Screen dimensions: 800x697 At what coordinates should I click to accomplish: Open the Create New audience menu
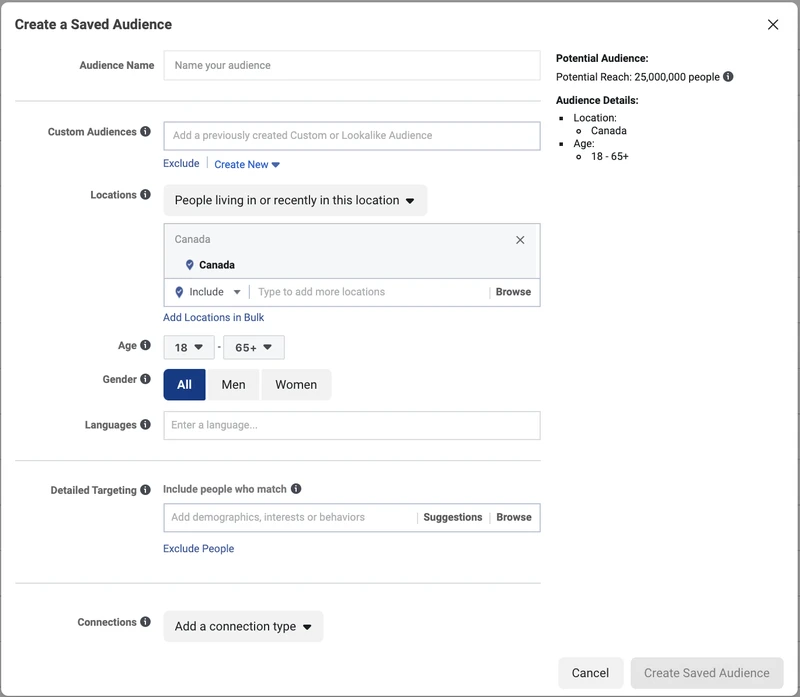tap(246, 164)
